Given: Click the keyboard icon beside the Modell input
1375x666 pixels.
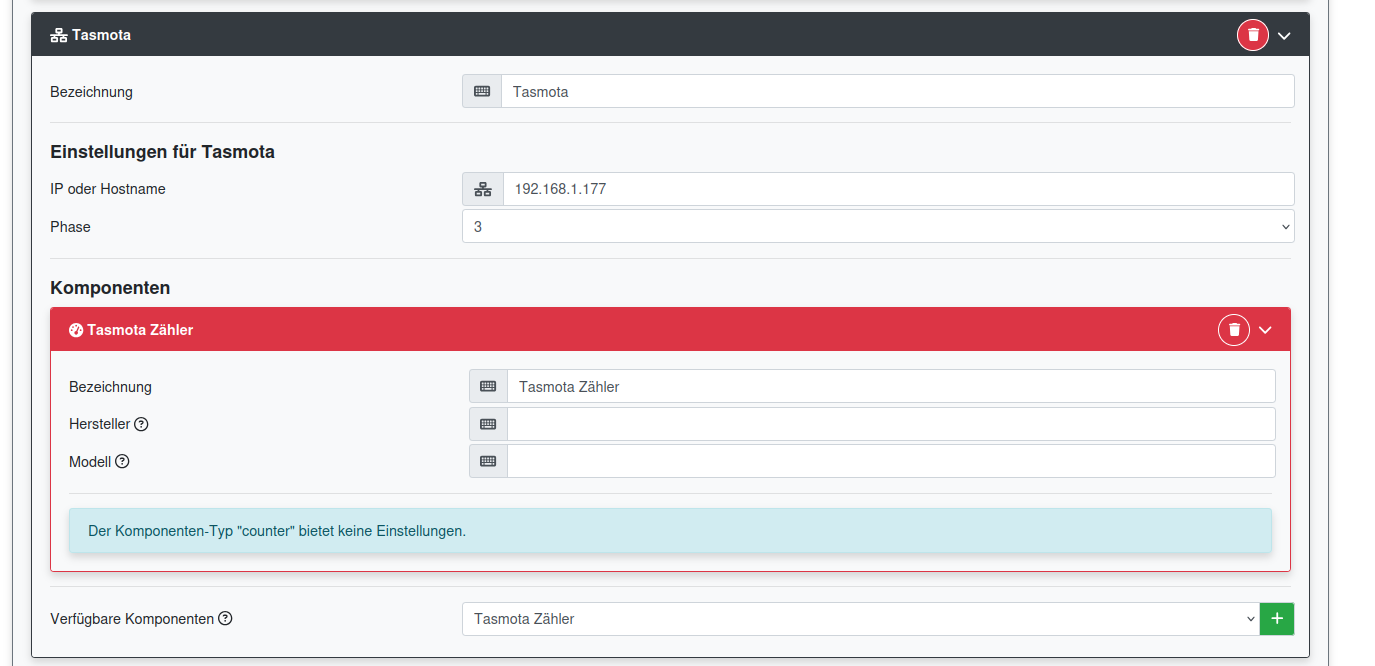Looking at the screenshot, I should click(x=487, y=460).
